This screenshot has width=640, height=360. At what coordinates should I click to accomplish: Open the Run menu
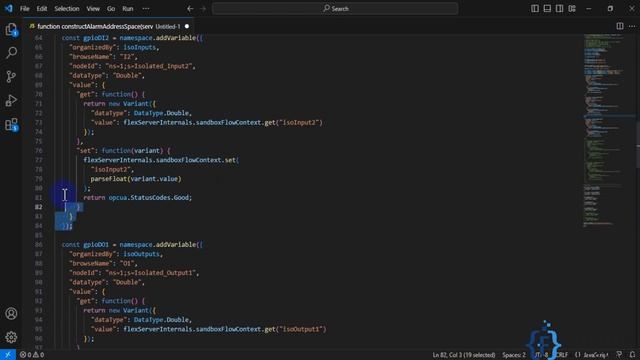(x=128, y=9)
